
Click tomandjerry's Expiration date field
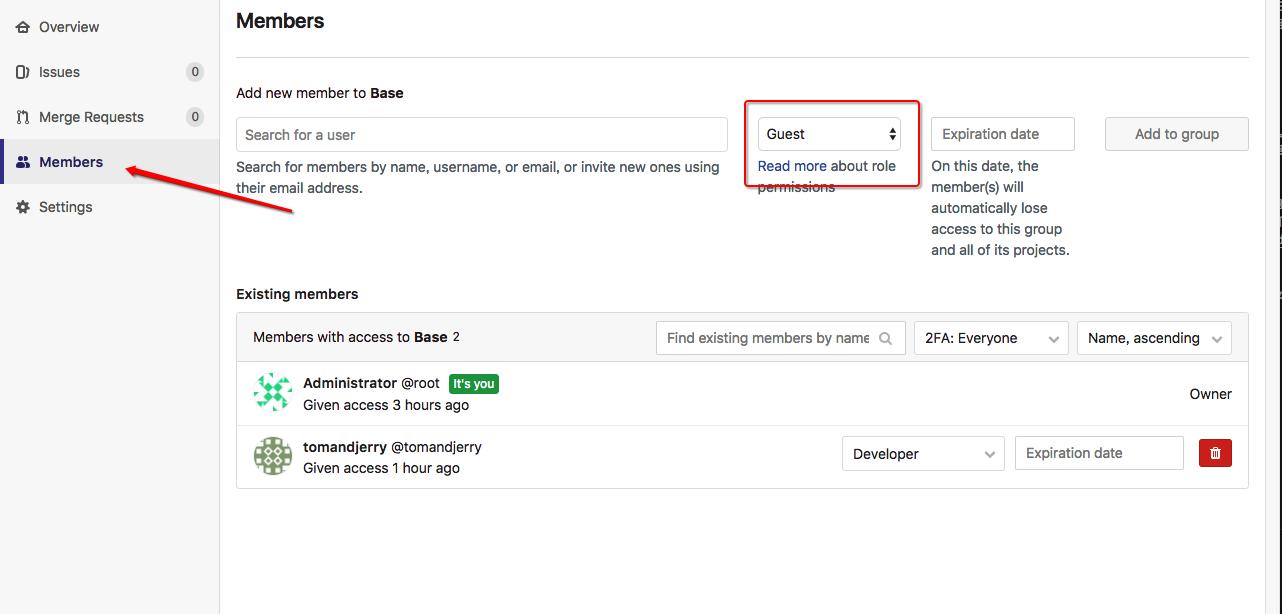(x=1099, y=453)
